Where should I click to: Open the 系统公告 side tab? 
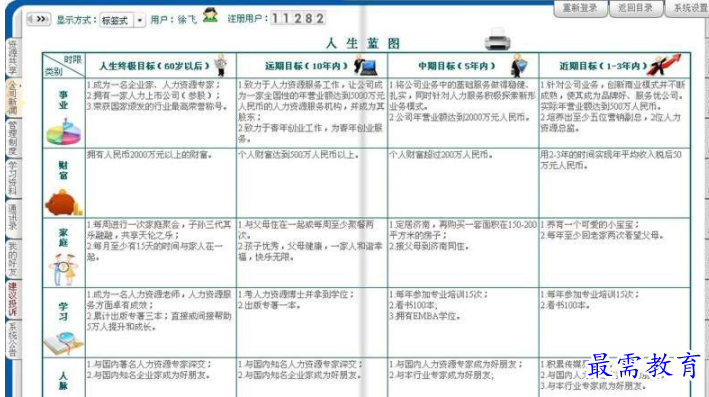pyautogui.click(x=13, y=340)
